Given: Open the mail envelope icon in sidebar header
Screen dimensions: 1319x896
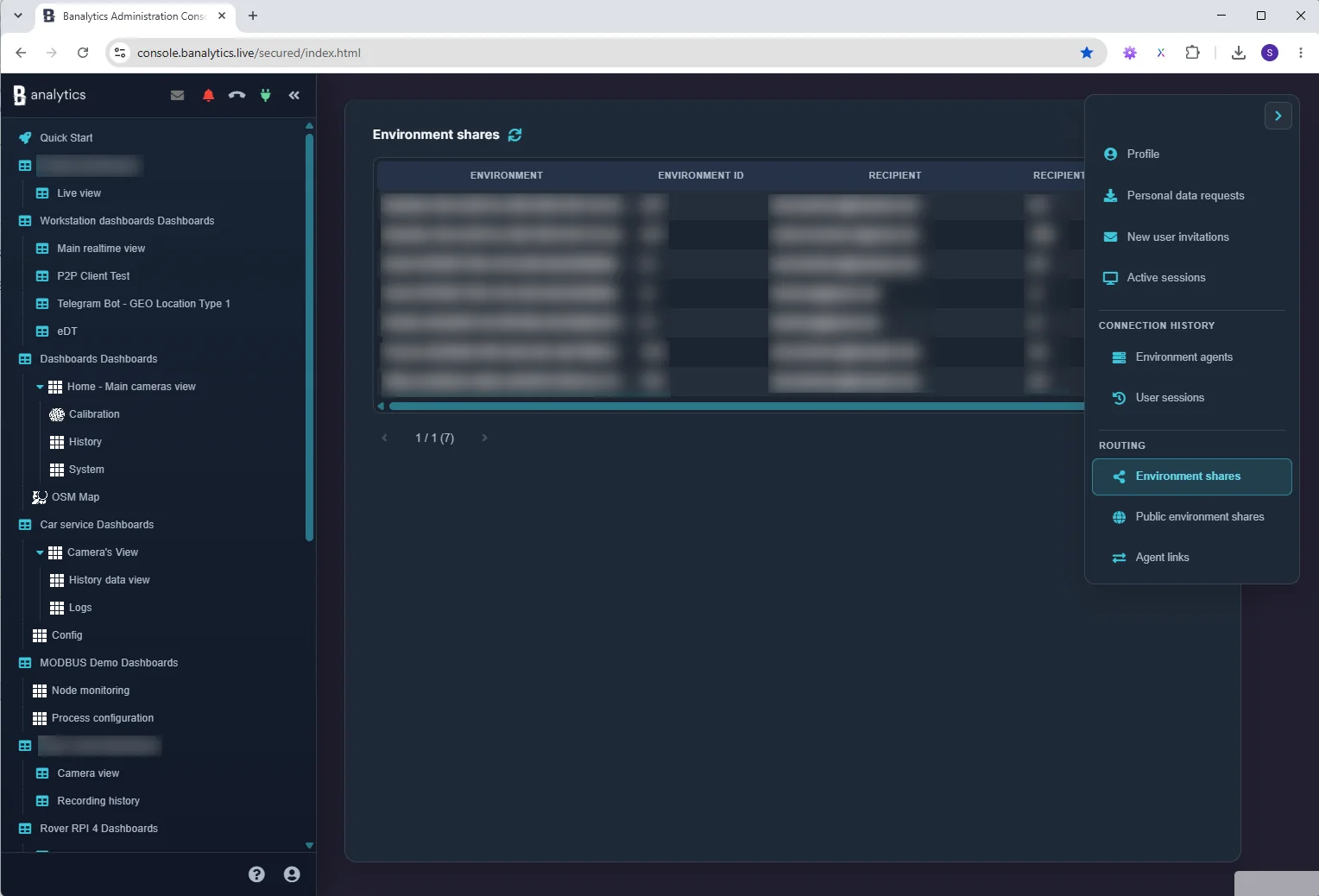Looking at the screenshot, I should [x=177, y=95].
